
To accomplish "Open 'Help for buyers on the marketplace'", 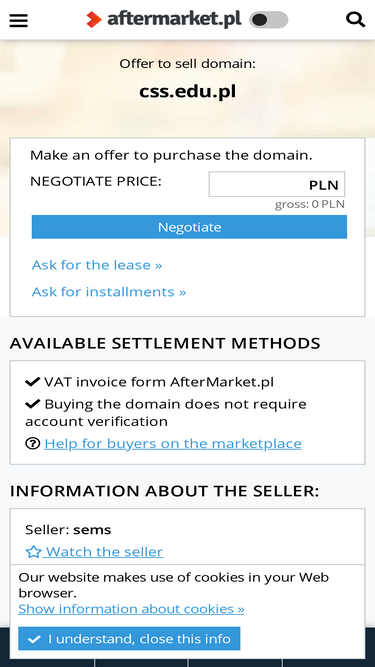I will pyautogui.click(x=173, y=444).
